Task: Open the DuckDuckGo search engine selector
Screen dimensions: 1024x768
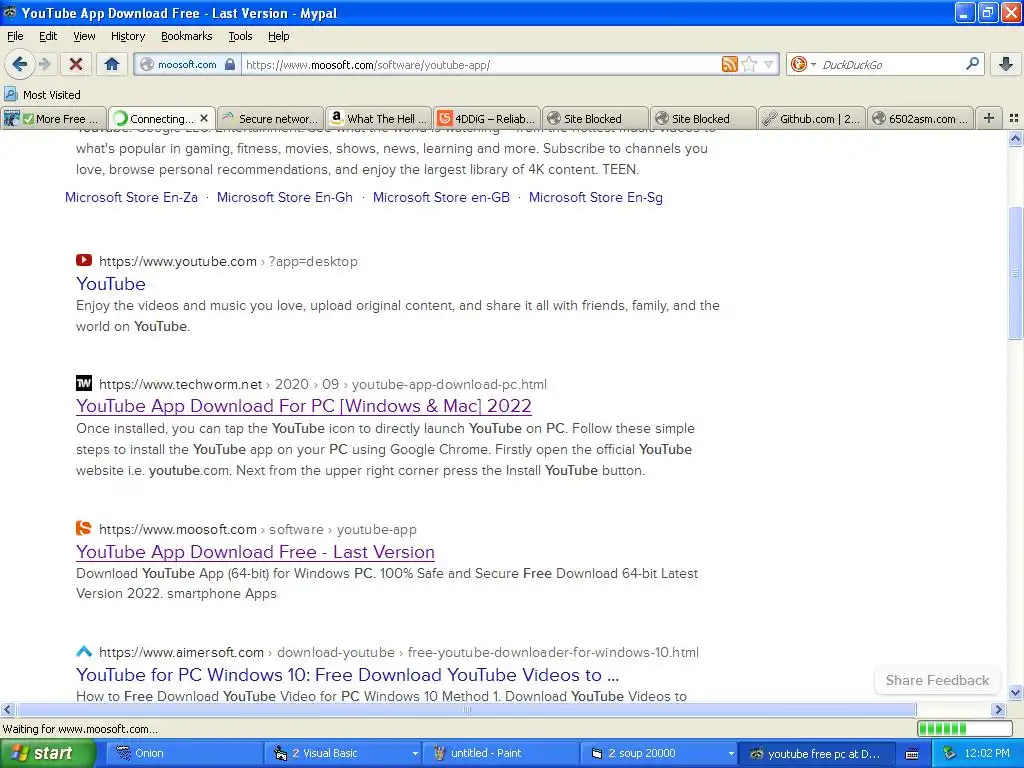Action: [803, 64]
